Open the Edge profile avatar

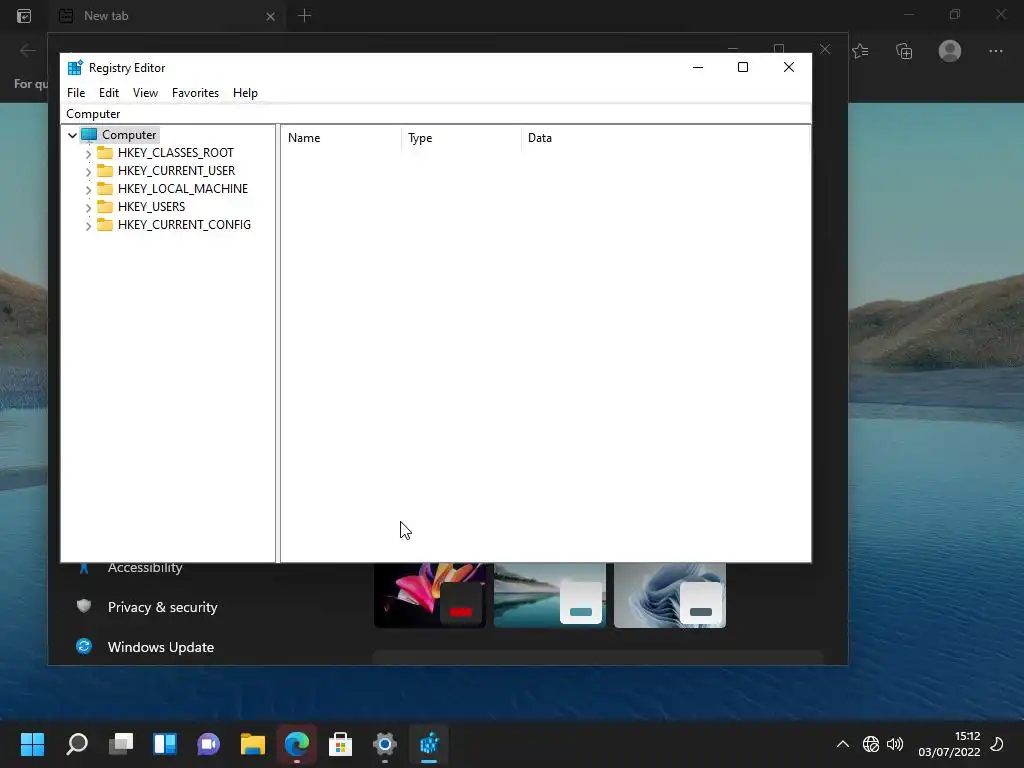click(x=950, y=51)
